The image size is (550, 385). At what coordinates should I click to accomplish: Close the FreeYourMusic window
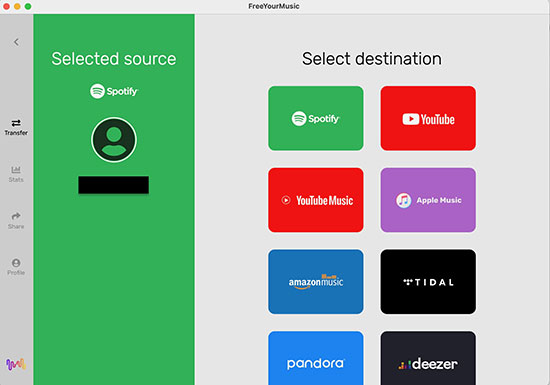(x=6, y=6)
